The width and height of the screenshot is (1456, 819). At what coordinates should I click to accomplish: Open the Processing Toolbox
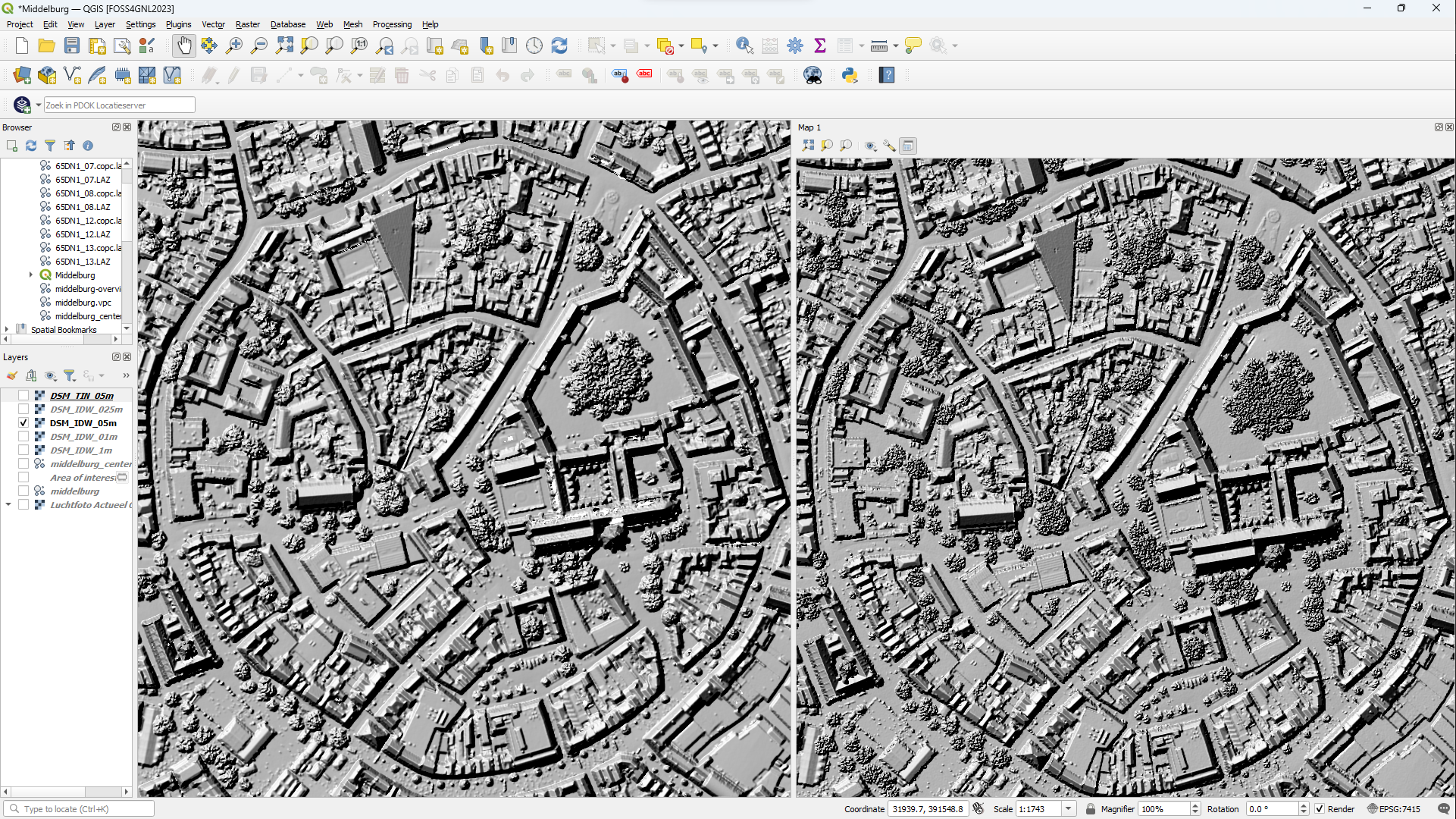(794, 45)
